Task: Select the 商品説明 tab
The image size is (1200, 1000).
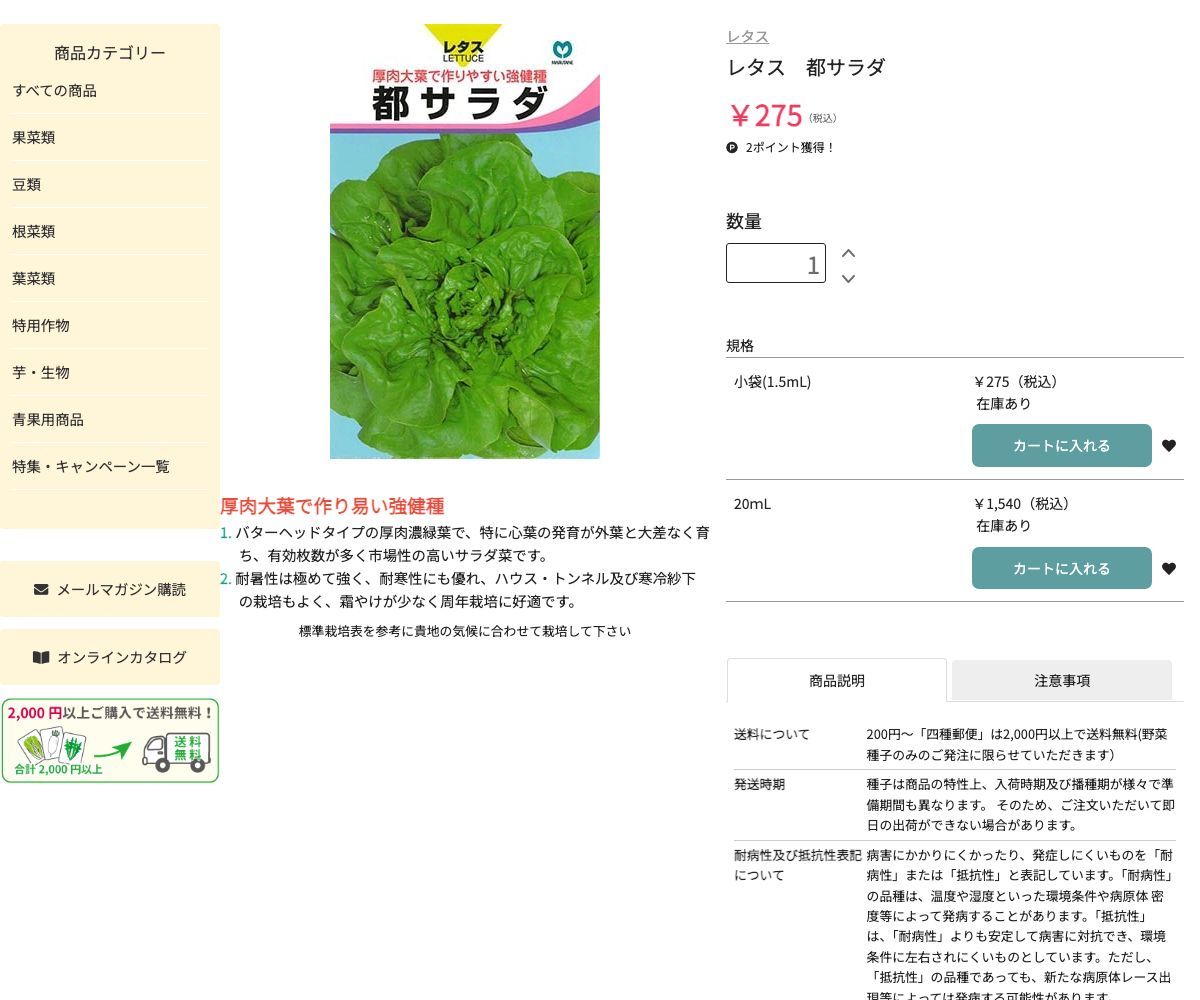Action: tap(837, 680)
